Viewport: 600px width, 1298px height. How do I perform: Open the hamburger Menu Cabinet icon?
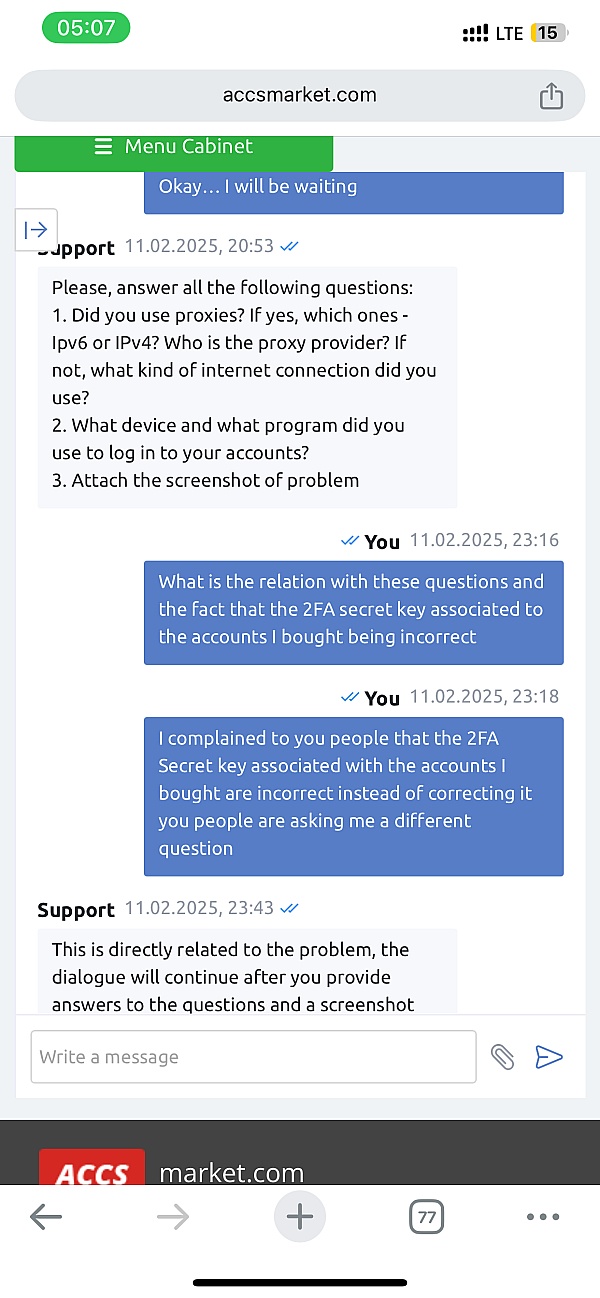coord(103,146)
